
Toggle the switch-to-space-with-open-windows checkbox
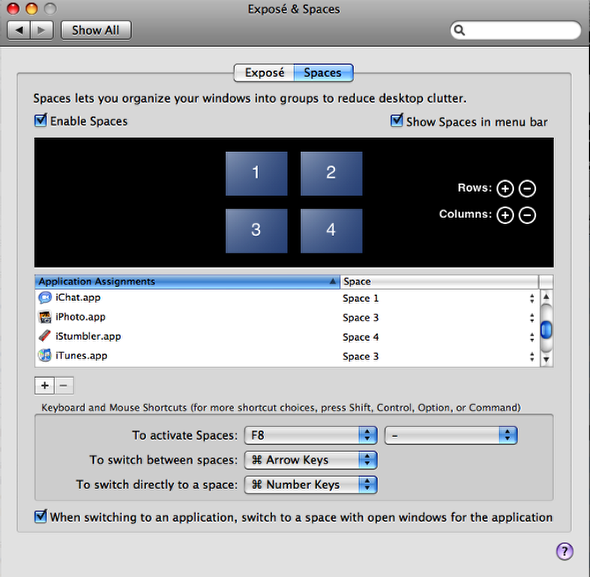pyautogui.click(x=40, y=516)
